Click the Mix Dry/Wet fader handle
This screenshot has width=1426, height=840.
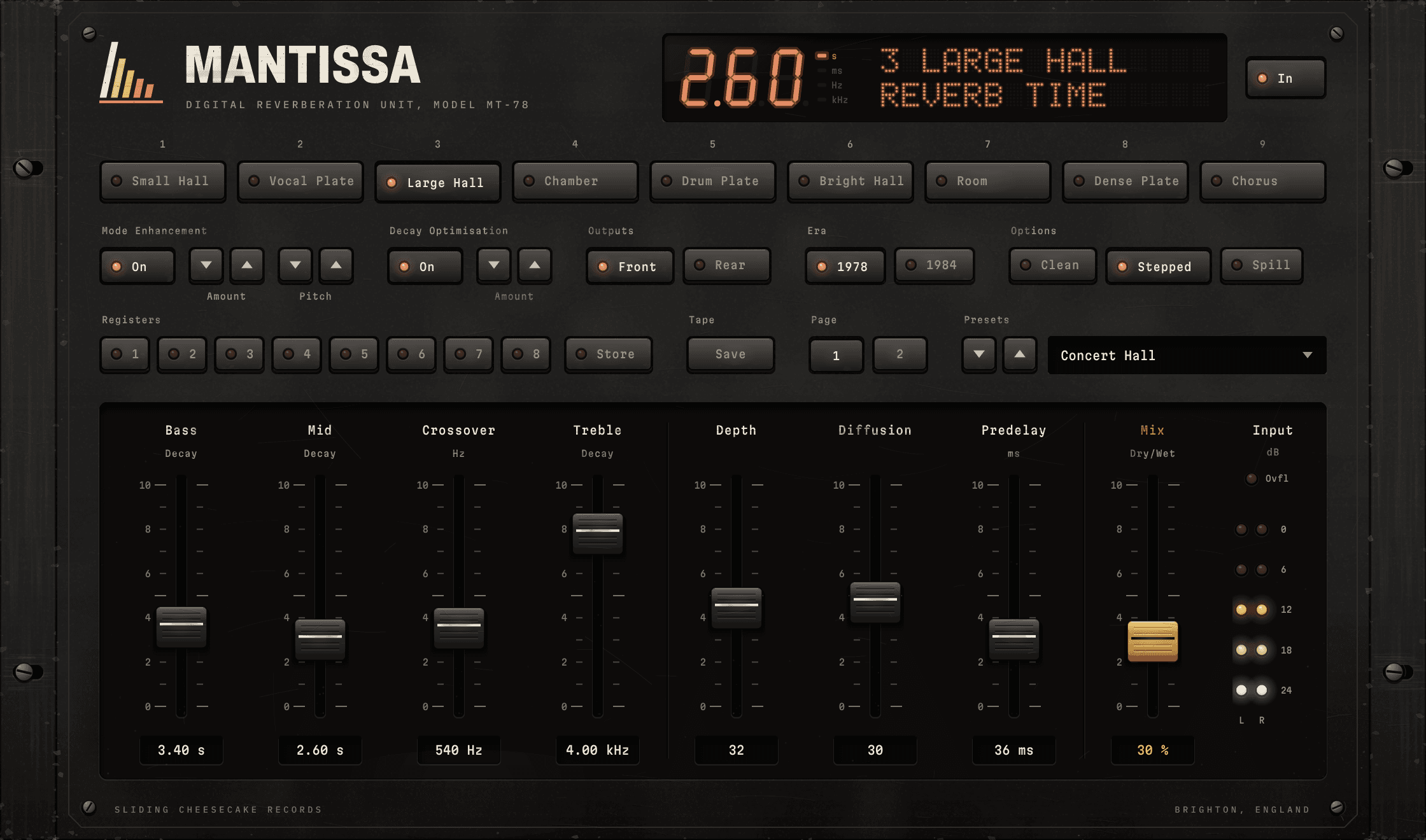point(1153,641)
